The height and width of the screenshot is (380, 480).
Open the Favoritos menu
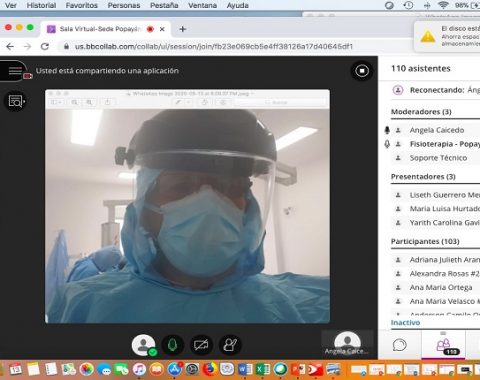pyautogui.click(x=82, y=5)
